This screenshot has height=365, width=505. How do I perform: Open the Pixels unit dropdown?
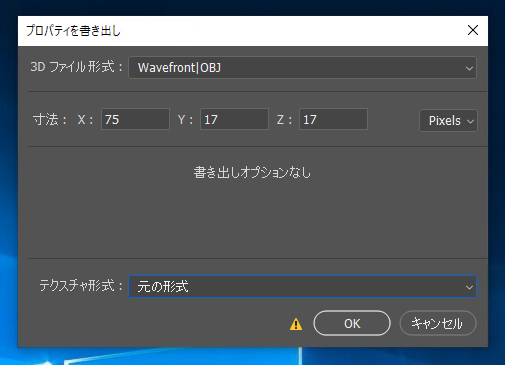(448, 120)
